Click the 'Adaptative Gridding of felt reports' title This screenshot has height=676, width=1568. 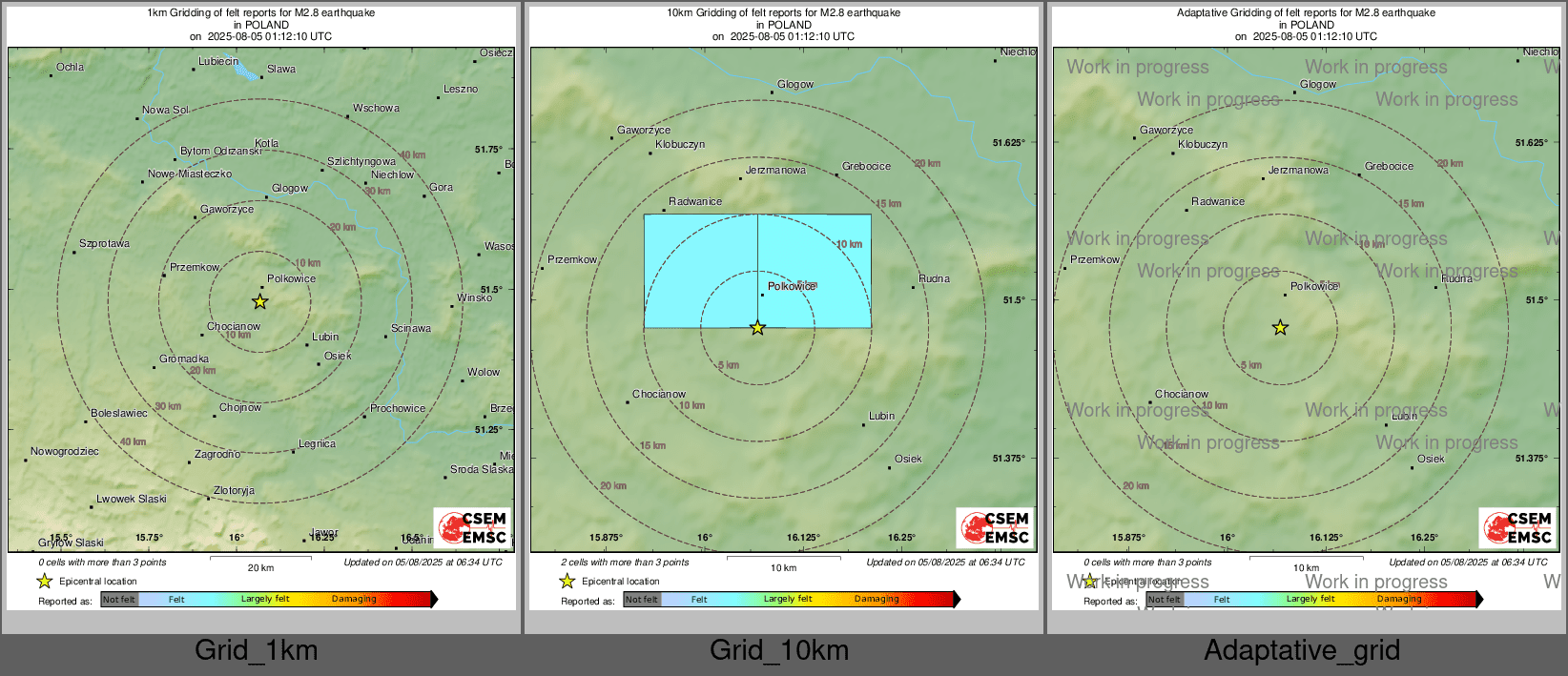click(x=1306, y=13)
